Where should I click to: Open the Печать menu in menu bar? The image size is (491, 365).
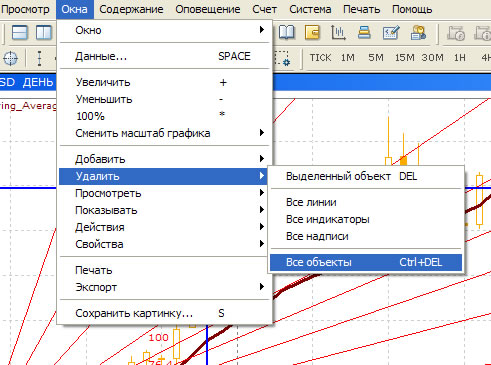point(361,9)
